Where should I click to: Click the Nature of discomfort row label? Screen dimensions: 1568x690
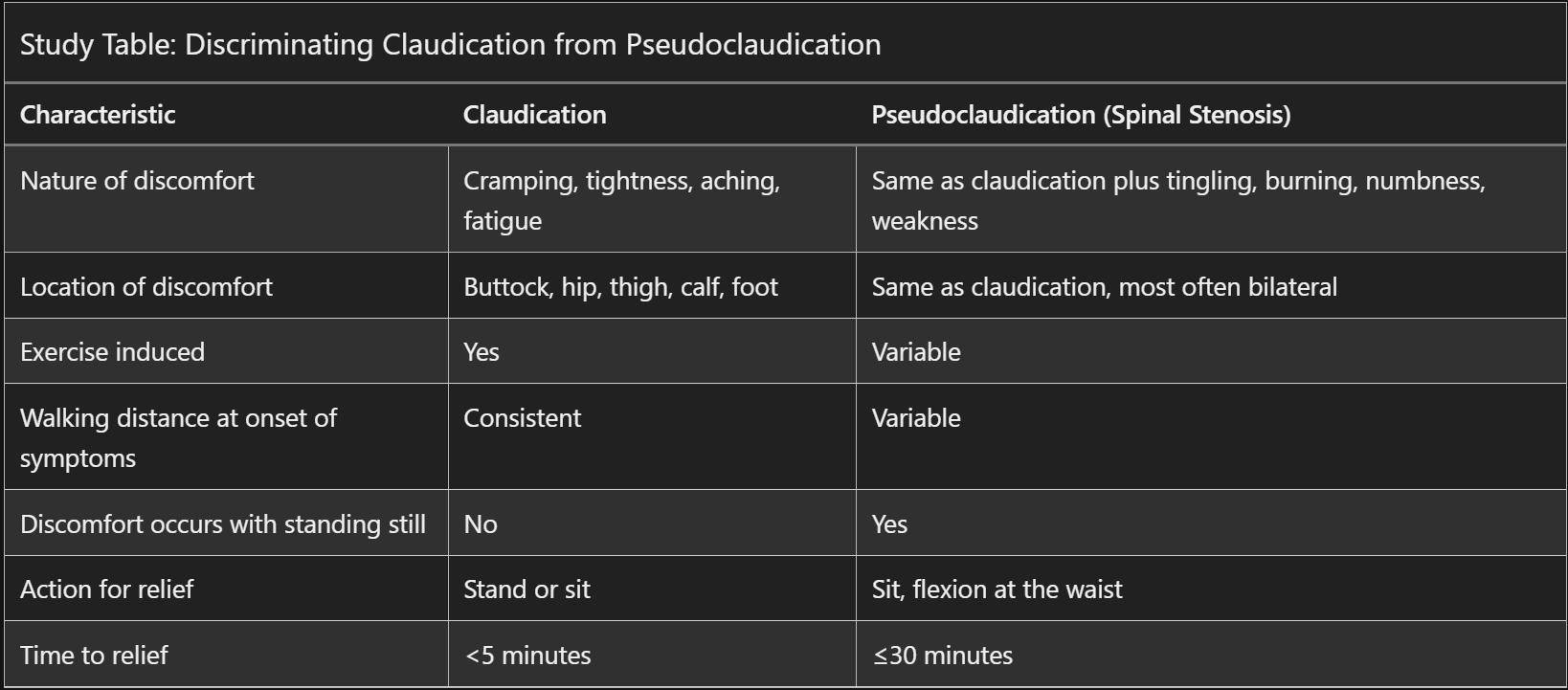click(137, 181)
